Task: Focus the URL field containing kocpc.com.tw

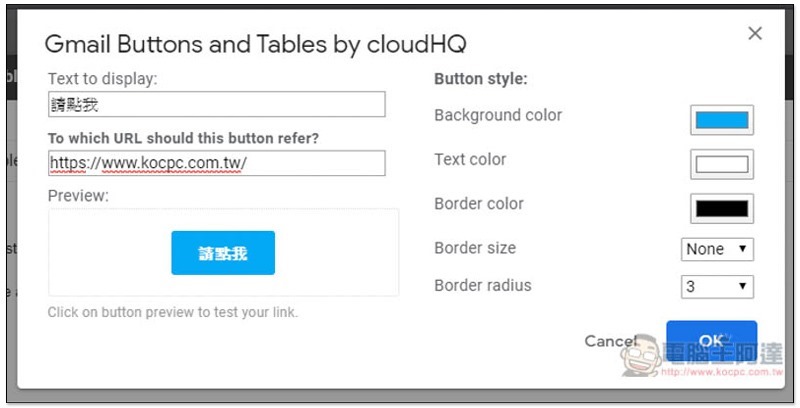Action: (x=217, y=163)
